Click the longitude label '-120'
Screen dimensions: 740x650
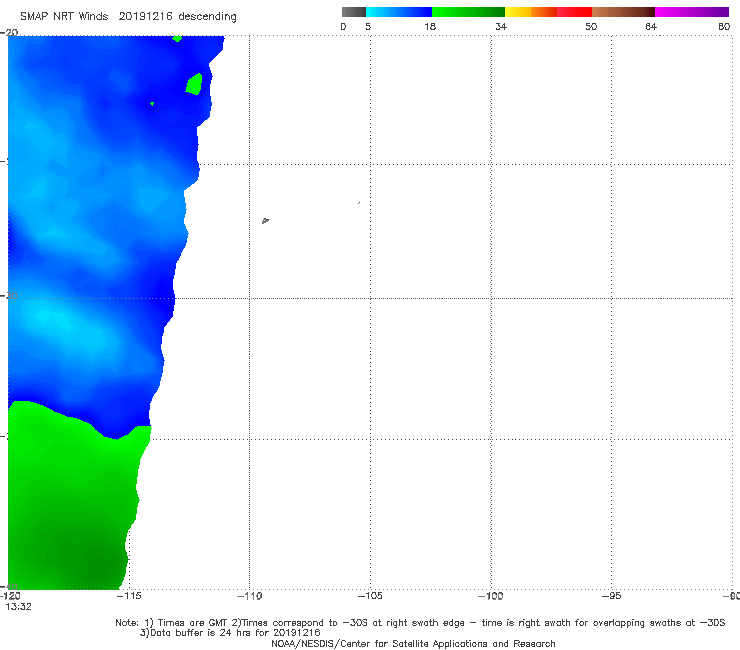coord(10,596)
